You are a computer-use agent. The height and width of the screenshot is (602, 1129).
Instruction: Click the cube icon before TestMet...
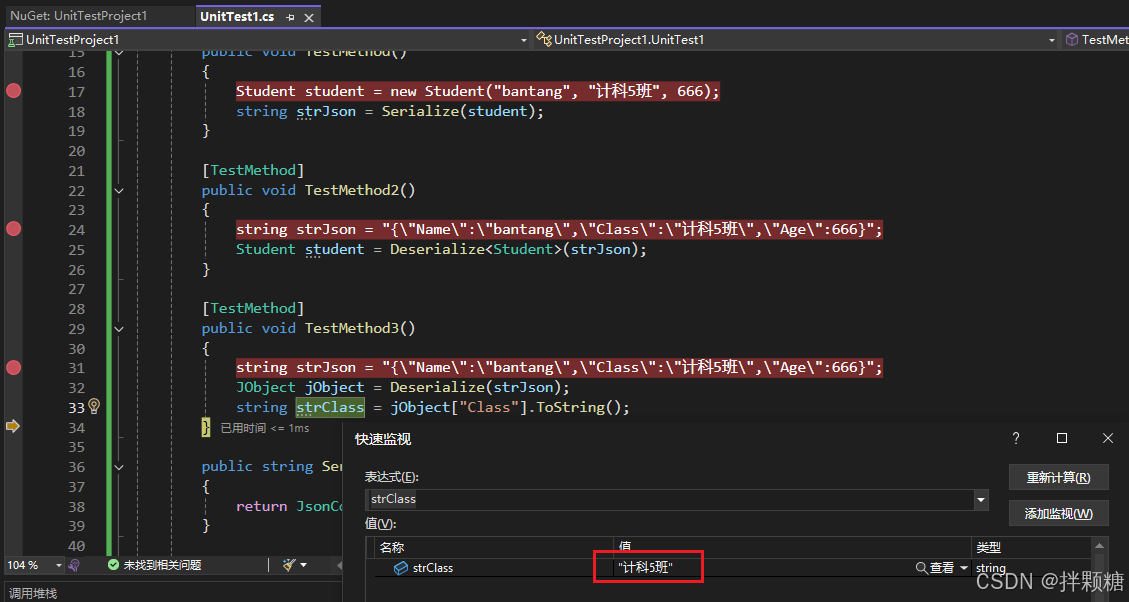tap(1071, 40)
